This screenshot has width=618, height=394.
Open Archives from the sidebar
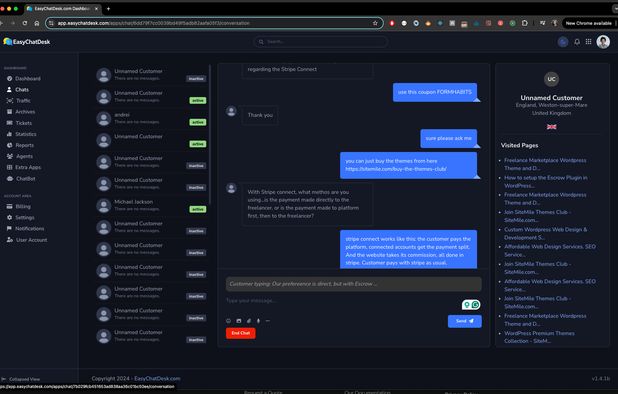21,112
